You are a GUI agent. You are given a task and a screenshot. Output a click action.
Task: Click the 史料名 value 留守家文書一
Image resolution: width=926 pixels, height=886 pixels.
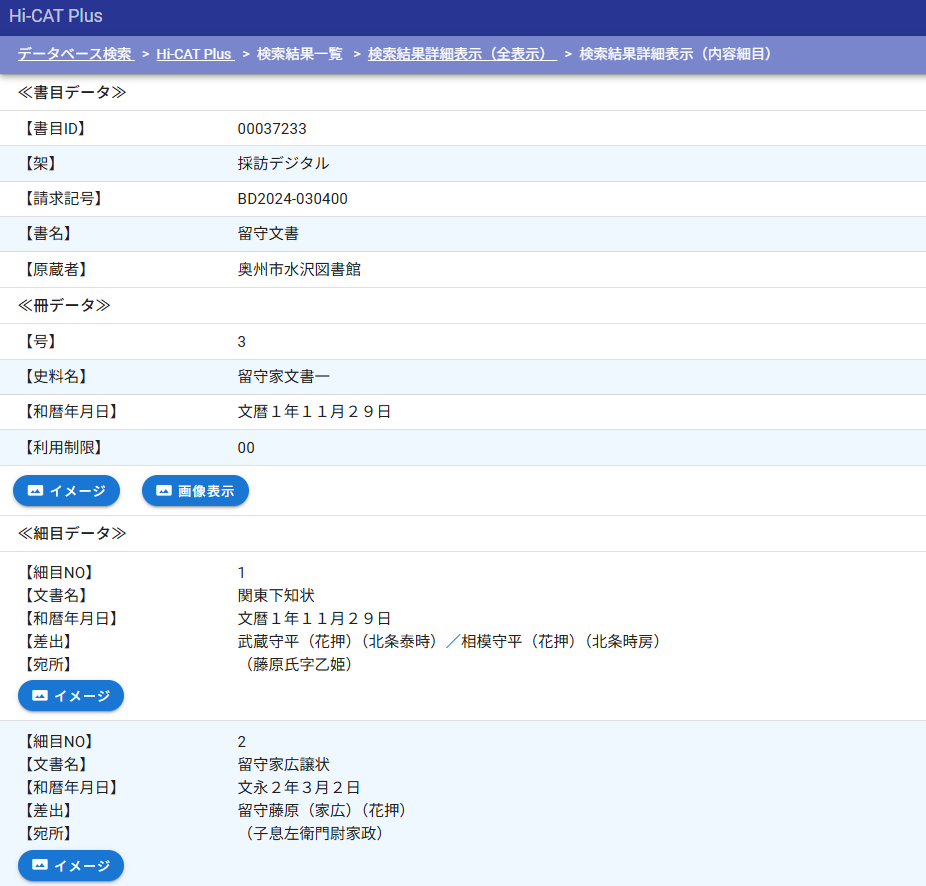284,377
